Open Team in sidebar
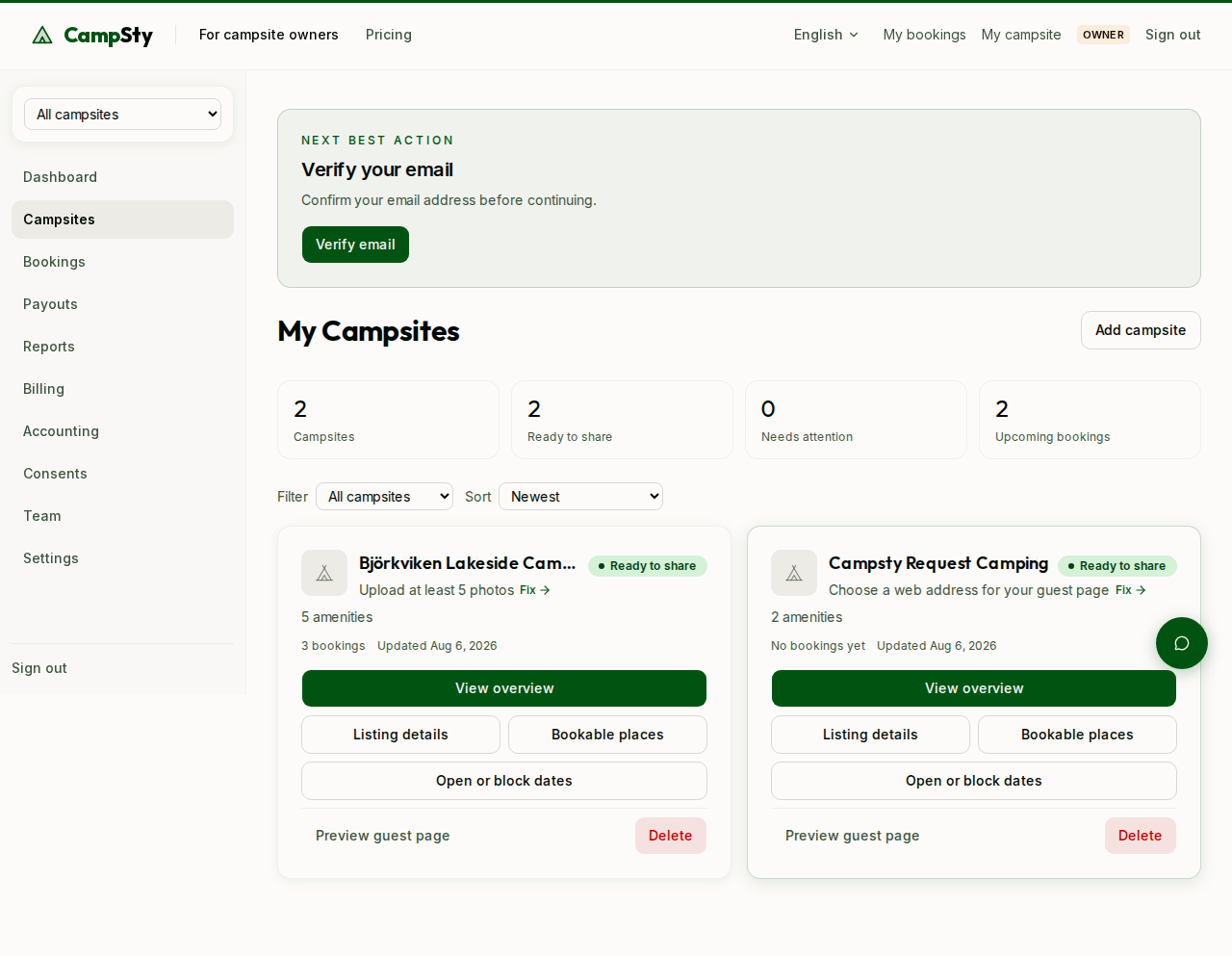The image size is (1232, 956). (122, 516)
